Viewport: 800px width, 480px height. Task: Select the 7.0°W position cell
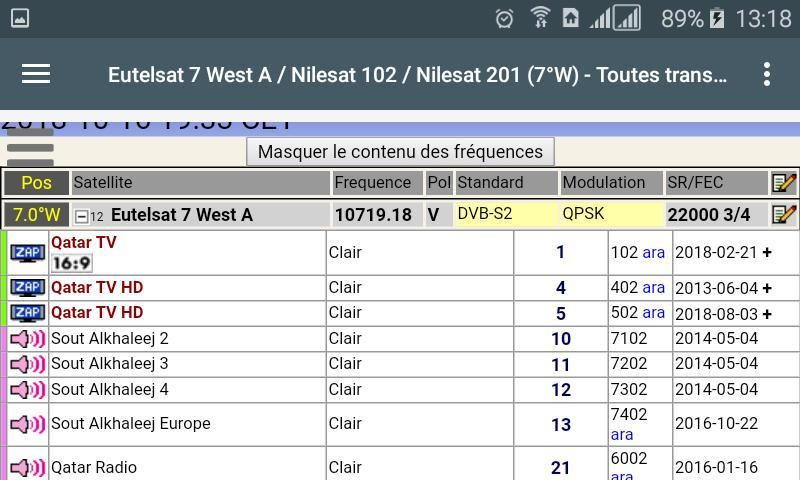click(37, 215)
